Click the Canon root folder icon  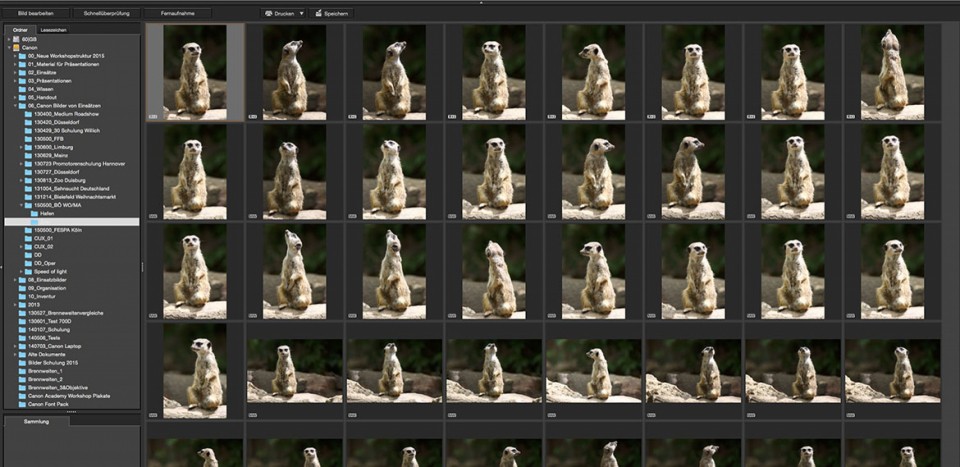pyautogui.click(x=16, y=47)
